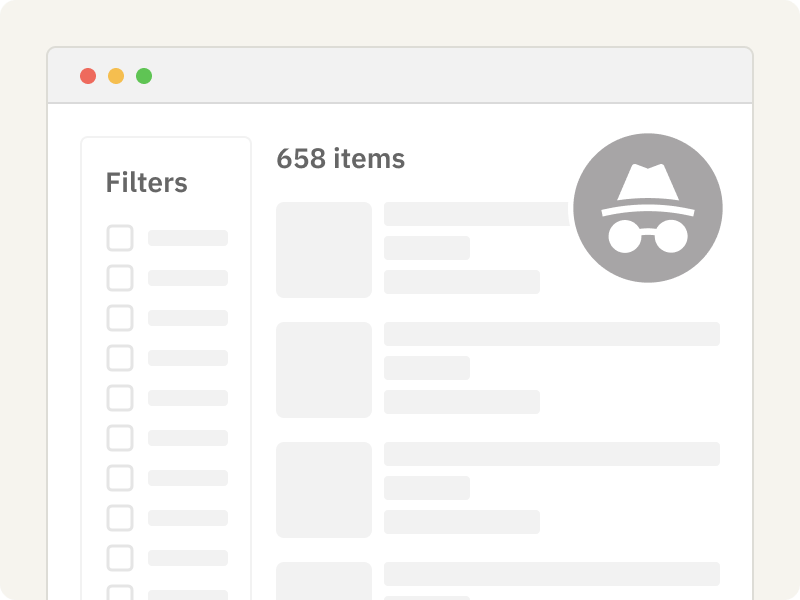Click the first filter's label bar

[187, 238]
